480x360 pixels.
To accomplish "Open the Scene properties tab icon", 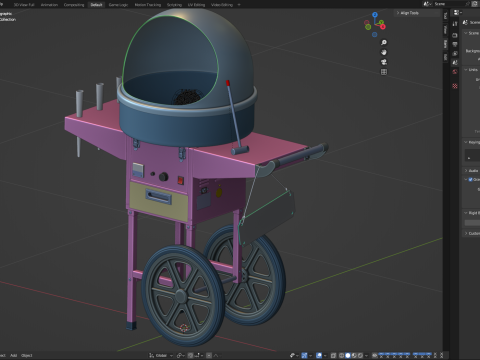I will click(455, 62).
